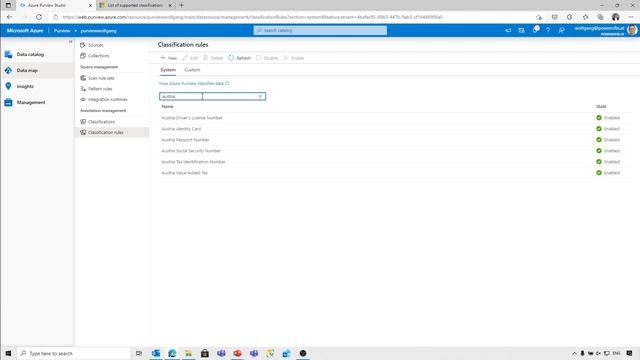
Task: Open the header help question mark icon
Action: [548, 30]
